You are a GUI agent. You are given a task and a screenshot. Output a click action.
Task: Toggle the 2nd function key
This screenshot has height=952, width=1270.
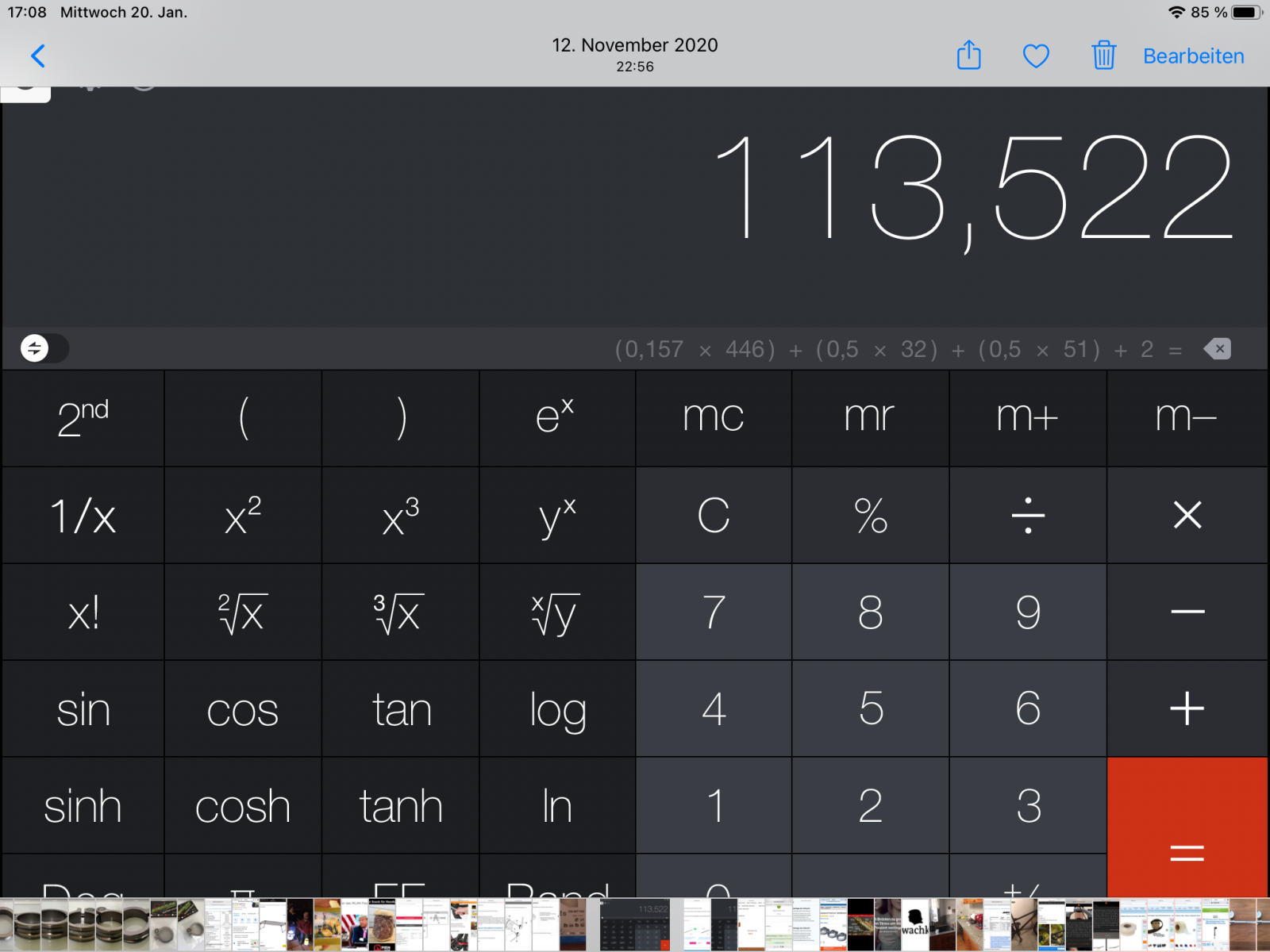click(83, 418)
